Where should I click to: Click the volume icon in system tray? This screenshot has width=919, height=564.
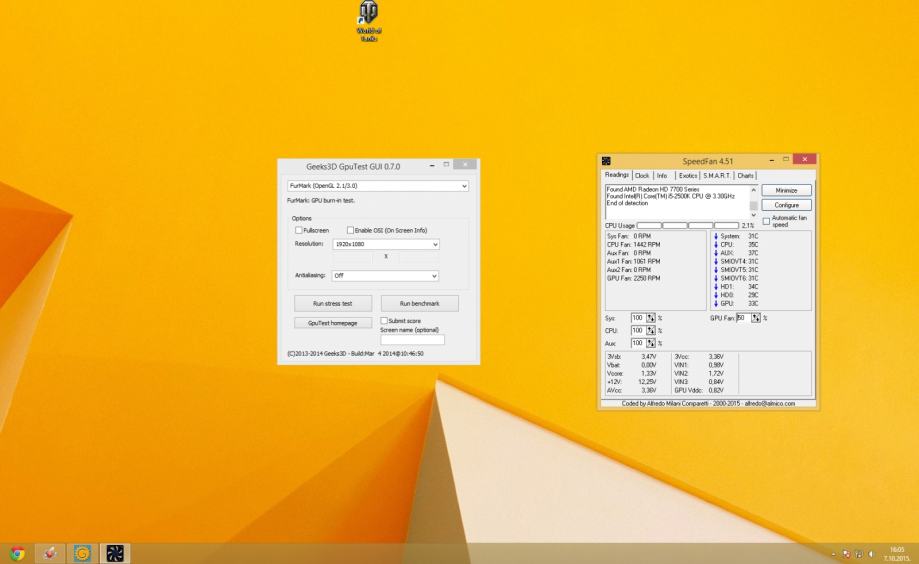pos(870,553)
